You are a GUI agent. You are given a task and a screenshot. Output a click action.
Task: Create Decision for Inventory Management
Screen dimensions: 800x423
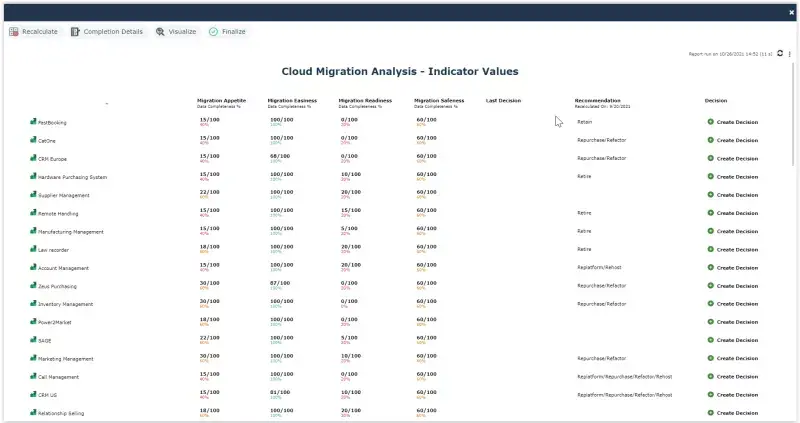733,304
